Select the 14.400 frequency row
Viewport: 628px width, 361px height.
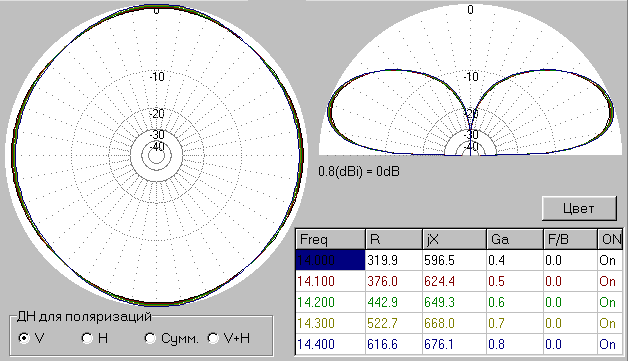pos(459,344)
